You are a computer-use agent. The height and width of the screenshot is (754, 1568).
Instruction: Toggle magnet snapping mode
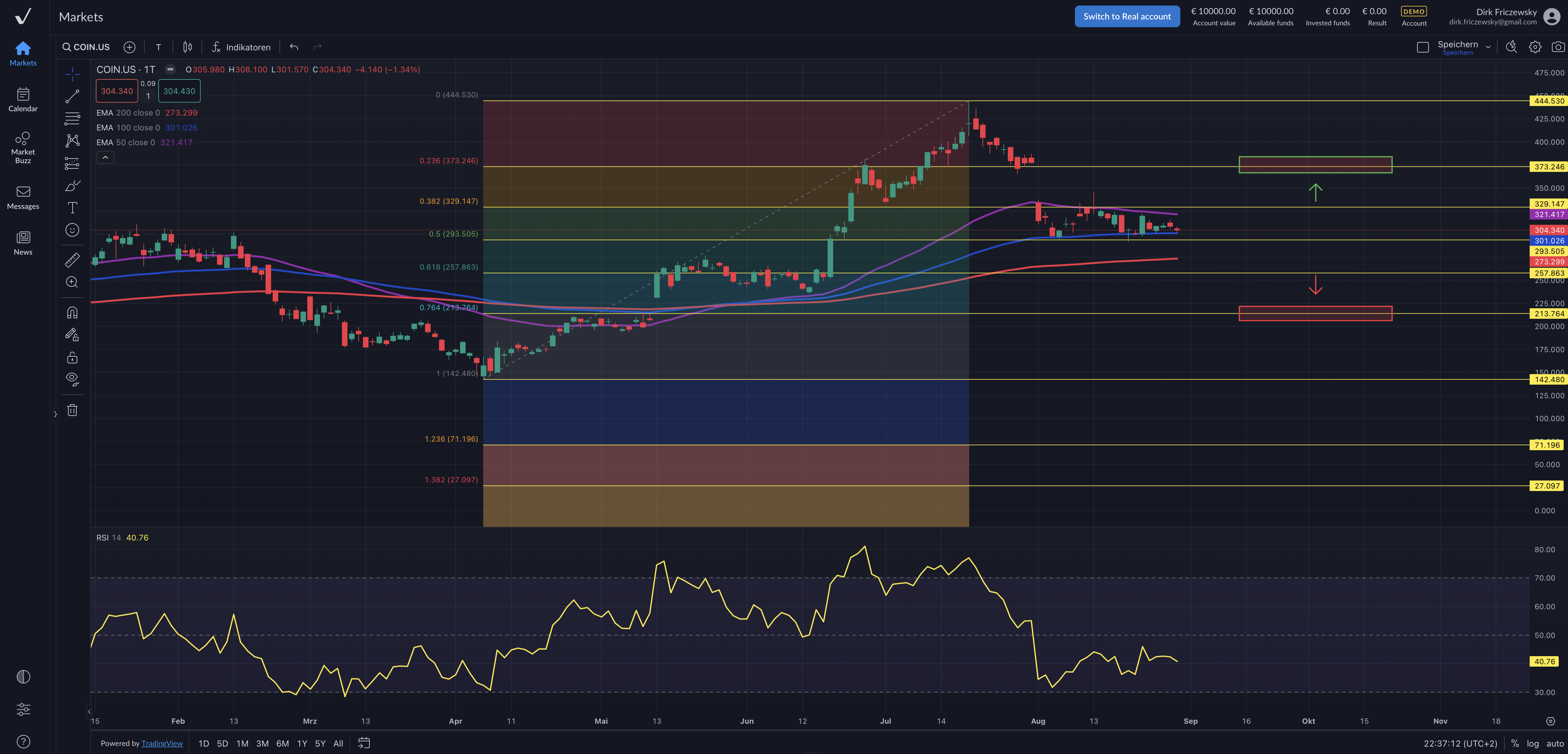coord(72,311)
